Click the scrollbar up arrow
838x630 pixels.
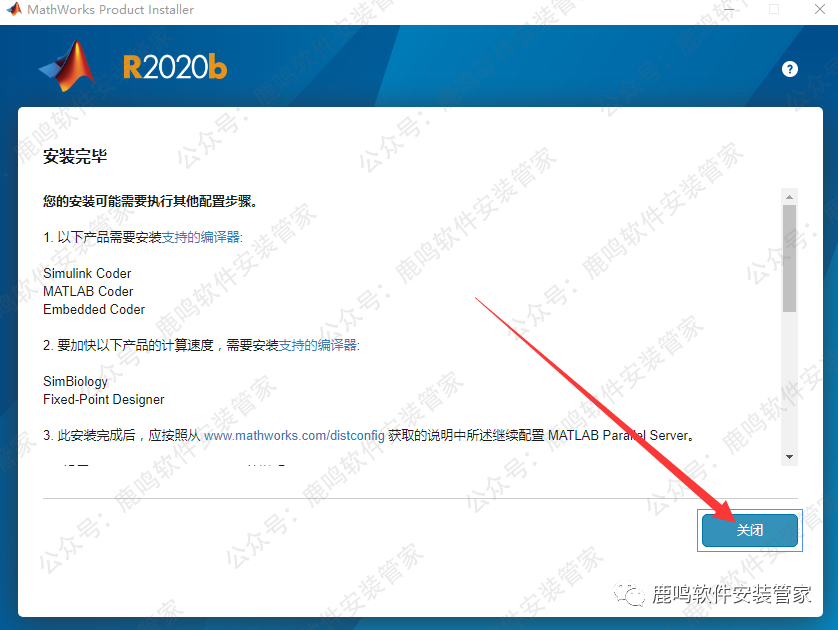(789, 196)
